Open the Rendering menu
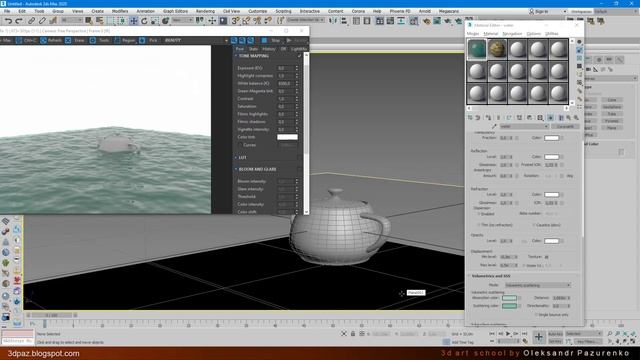Screen dimensions: 640x360 (205, 11)
